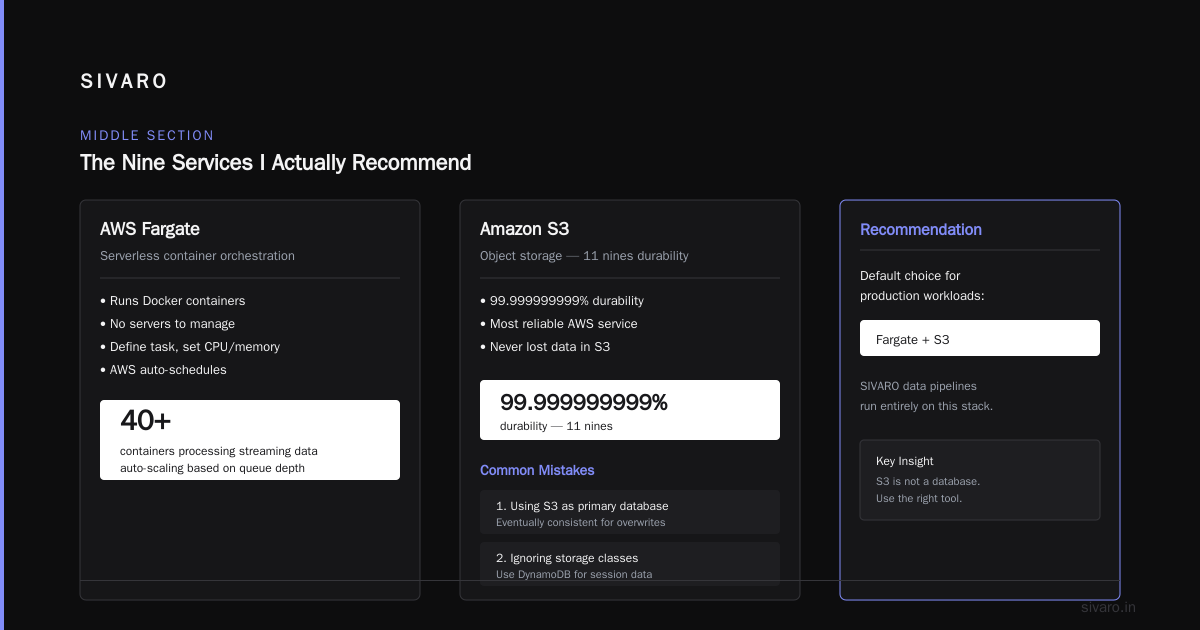
Task: Click the large 99.999999999% figure
Action: click(x=584, y=403)
